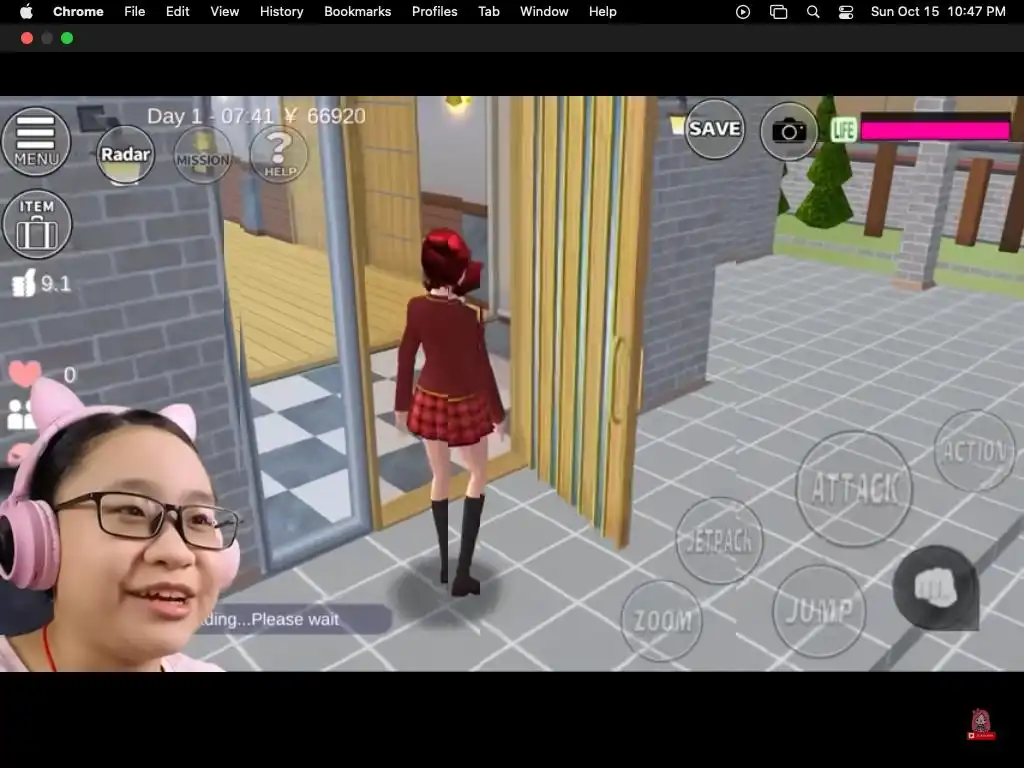Toggle the Radar button

125,155
